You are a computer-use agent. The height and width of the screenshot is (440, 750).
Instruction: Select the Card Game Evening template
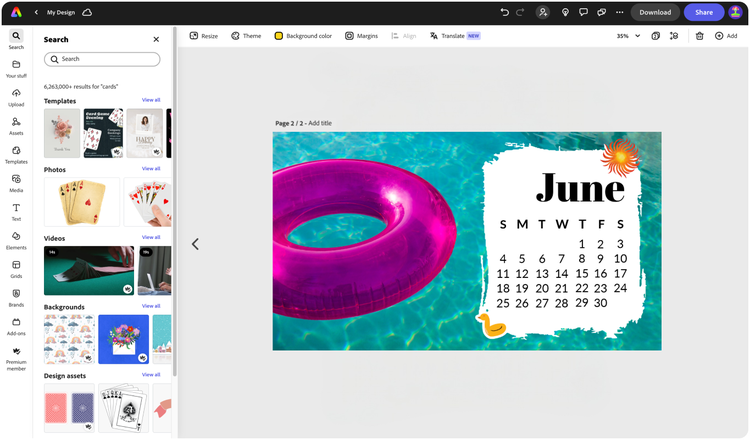[x=103, y=133]
